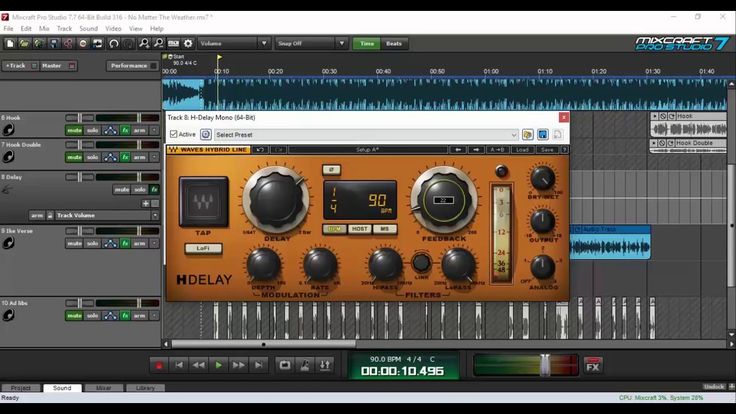
Task: Arm the 9 Ike Verse track
Action: point(139,244)
